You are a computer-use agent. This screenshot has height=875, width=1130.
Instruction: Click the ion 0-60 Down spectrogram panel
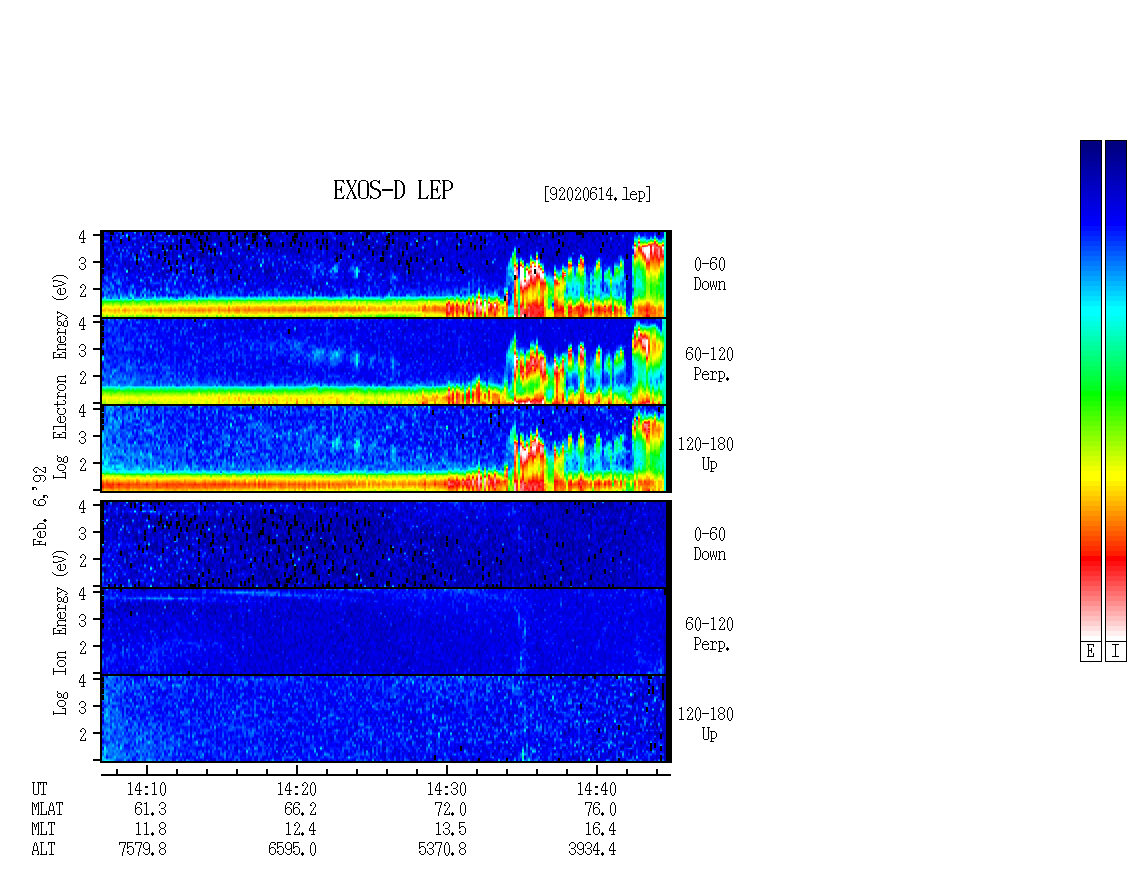point(384,544)
